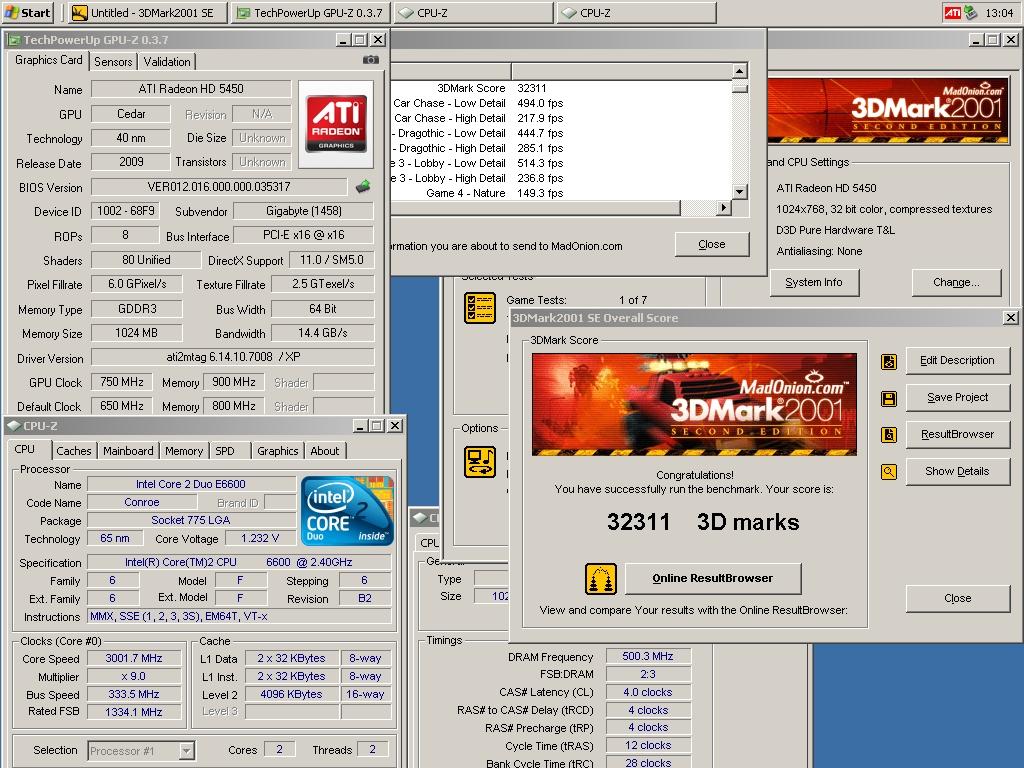Click the results list horizontal scroll right arrow
The height and width of the screenshot is (768, 1024).
tap(723, 208)
